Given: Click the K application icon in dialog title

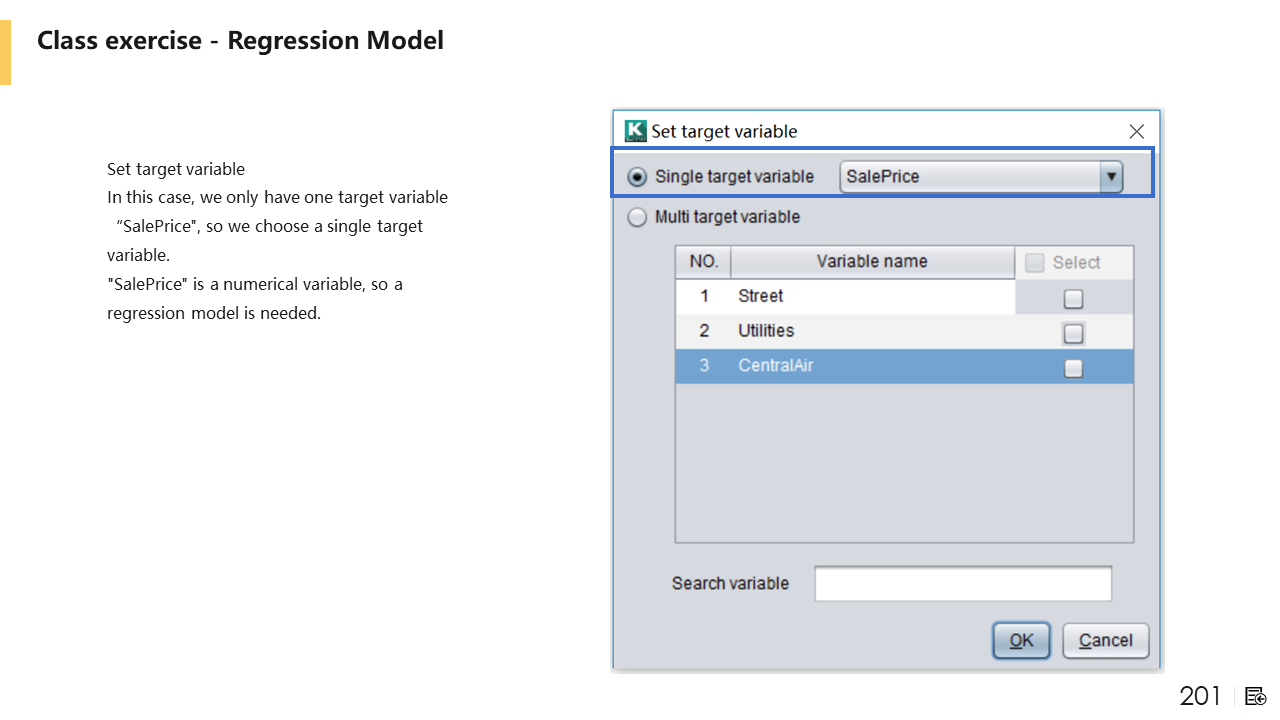Looking at the screenshot, I should (x=635, y=131).
